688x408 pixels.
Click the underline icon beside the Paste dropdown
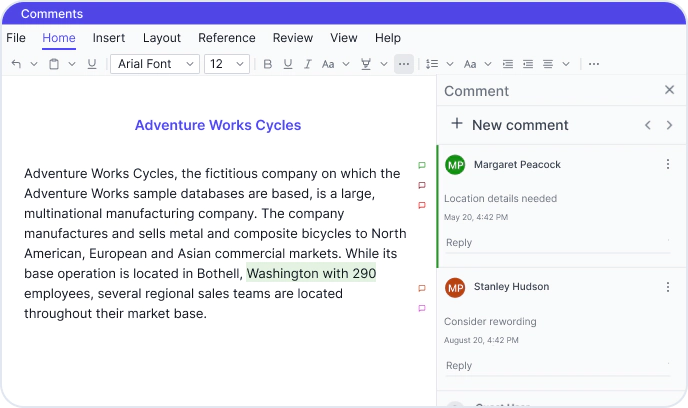click(x=92, y=64)
